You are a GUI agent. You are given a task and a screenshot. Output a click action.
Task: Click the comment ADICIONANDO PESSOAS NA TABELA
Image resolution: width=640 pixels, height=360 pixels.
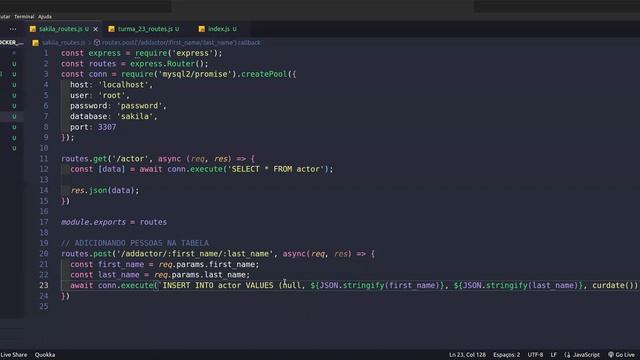click(x=135, y=243)
